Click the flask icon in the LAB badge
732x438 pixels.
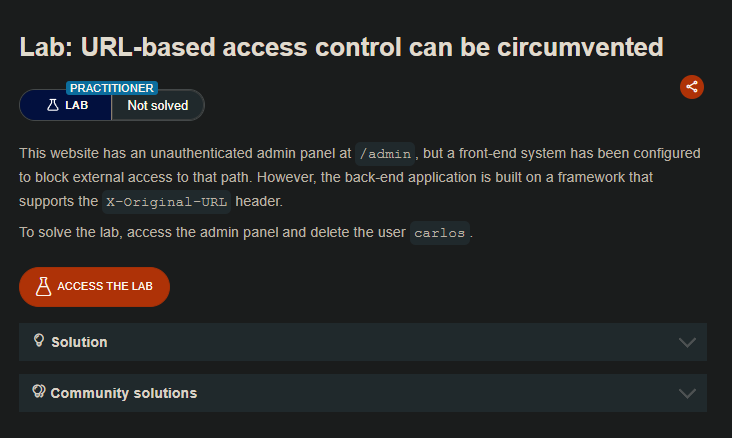click(x=53, y=105)
